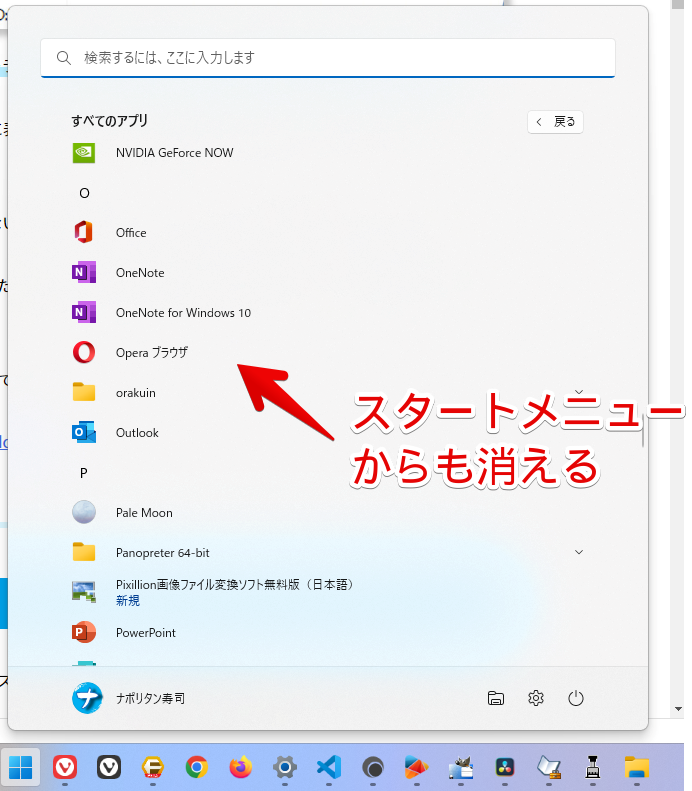
Task: Open Visual Studio Code from taskbar
Action: point(329,767)
